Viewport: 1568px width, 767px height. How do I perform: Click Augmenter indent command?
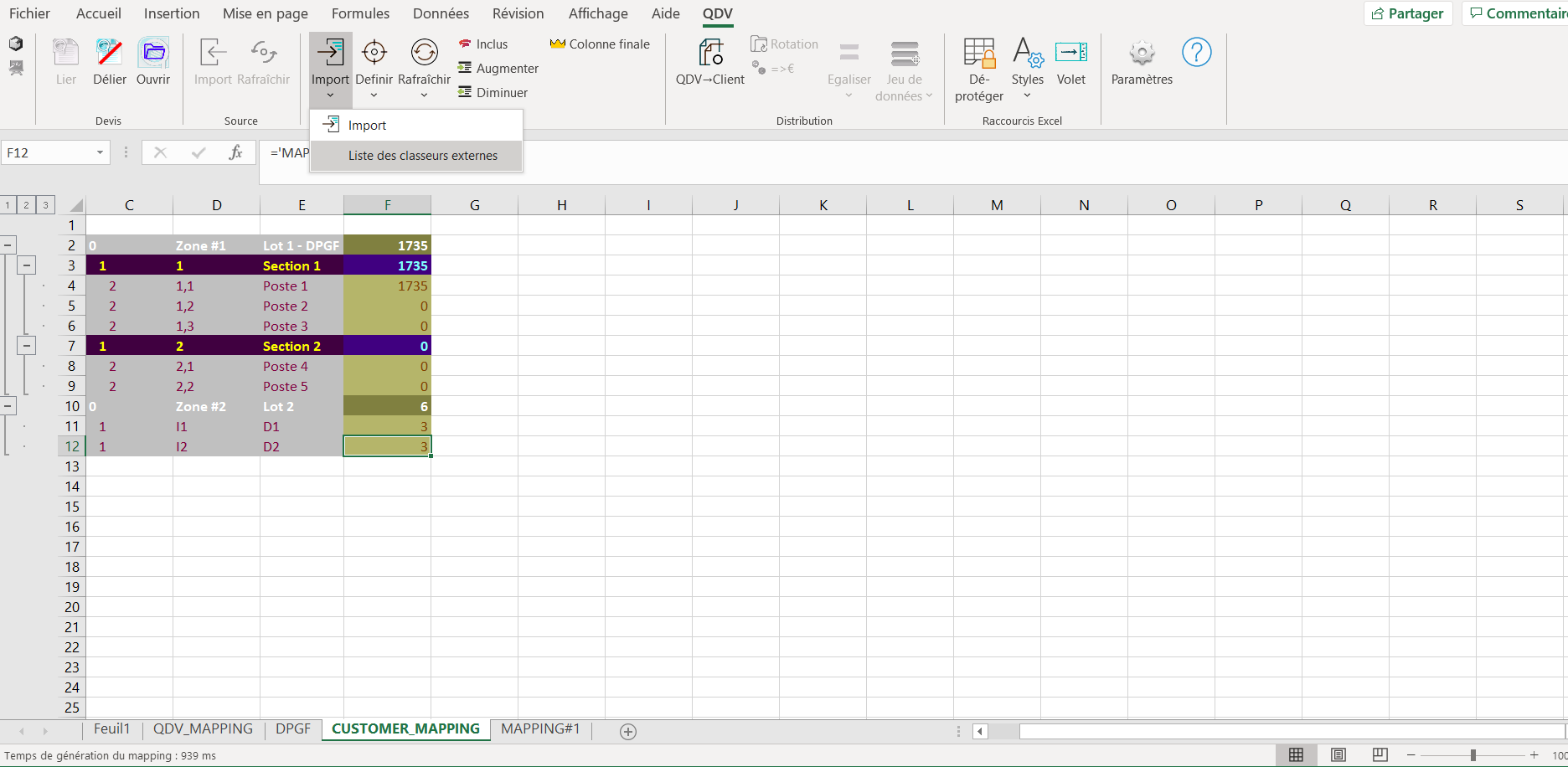coord(498,69)
